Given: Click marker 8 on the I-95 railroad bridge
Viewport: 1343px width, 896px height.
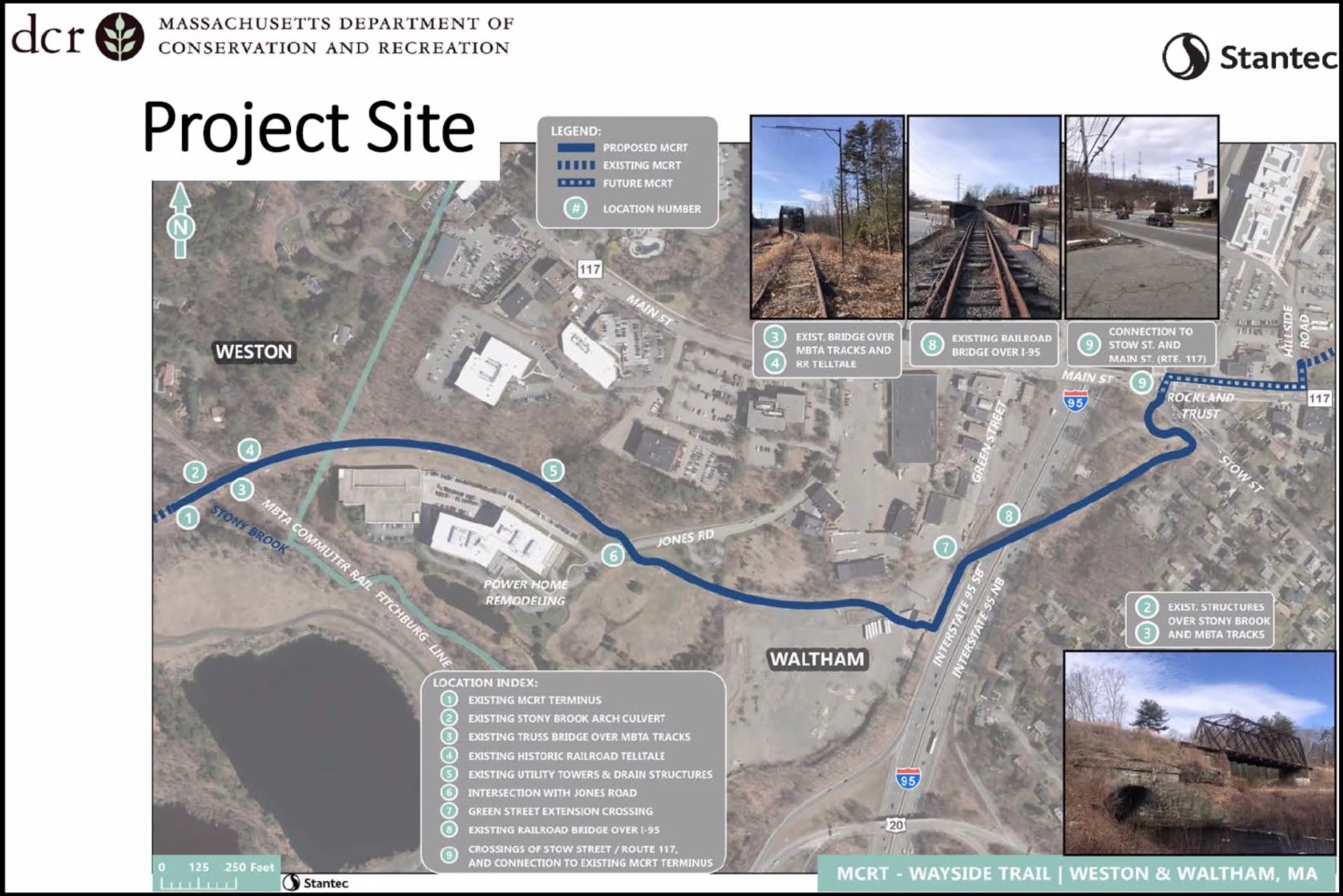Looking at the screenshot, I should [1010, 513].
